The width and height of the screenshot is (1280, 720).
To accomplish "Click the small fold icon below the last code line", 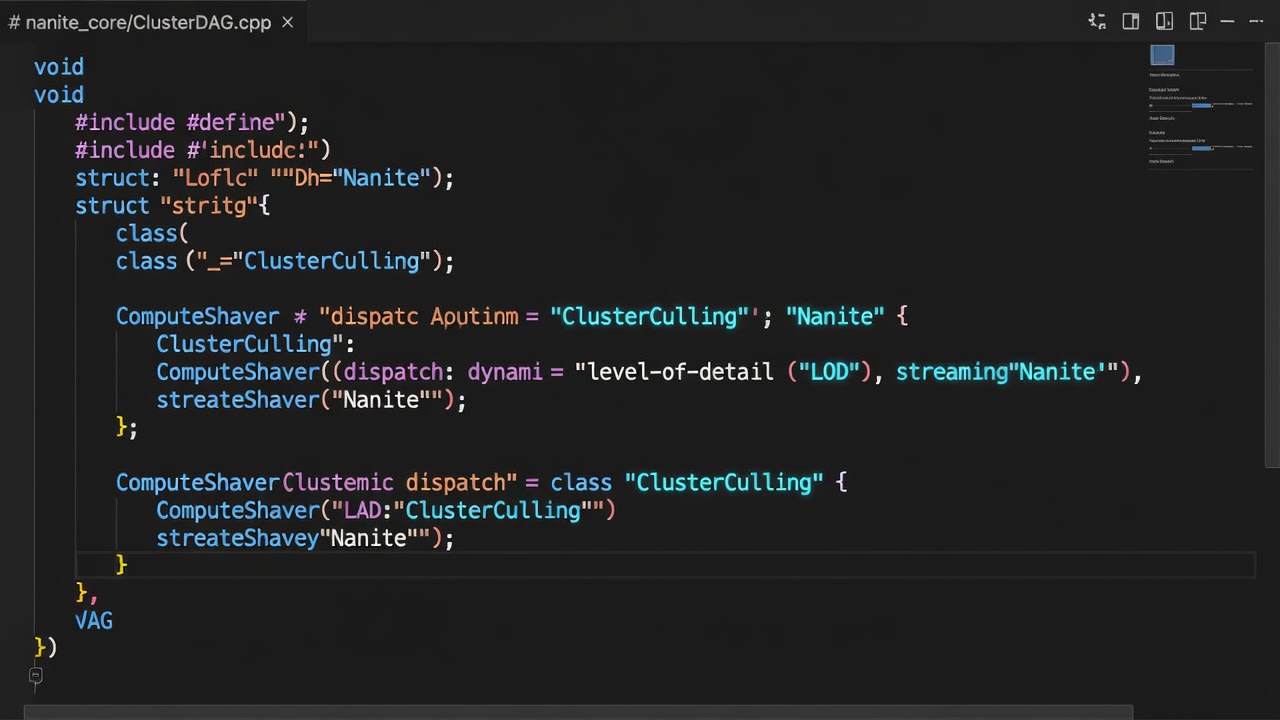I will (x=35, y=676).
